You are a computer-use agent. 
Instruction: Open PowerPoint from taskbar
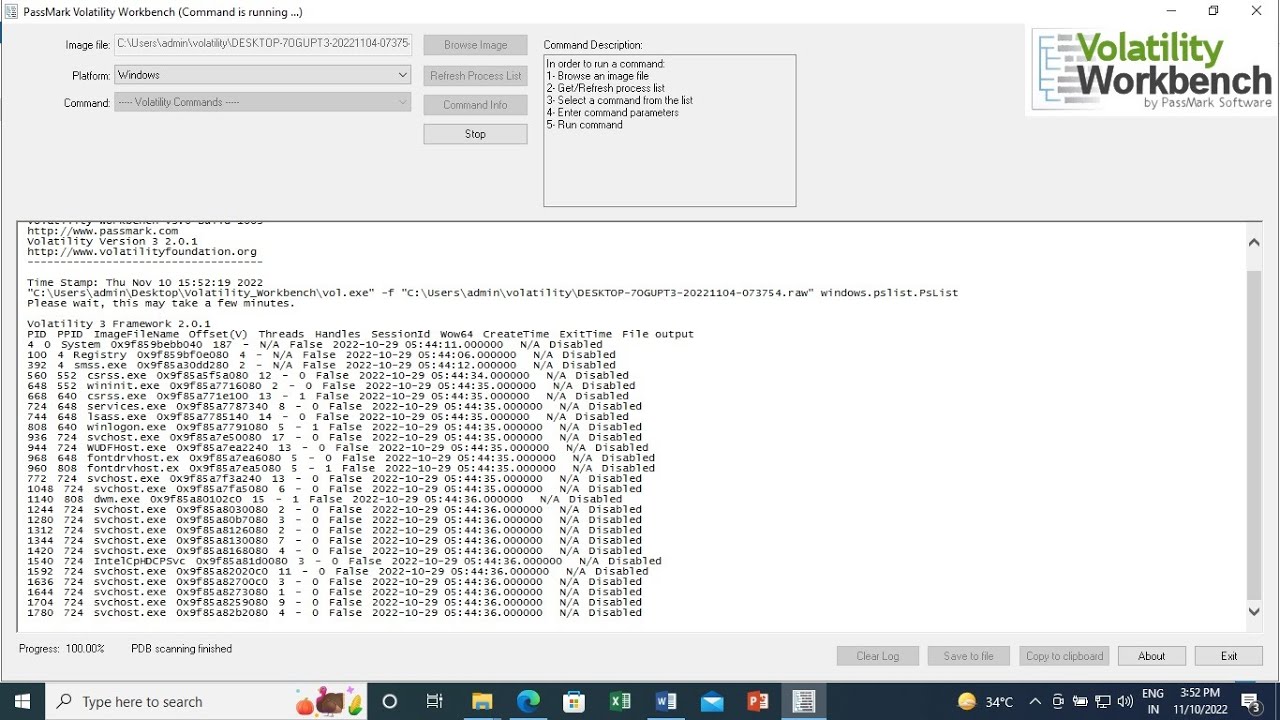(x=758, y=702)
